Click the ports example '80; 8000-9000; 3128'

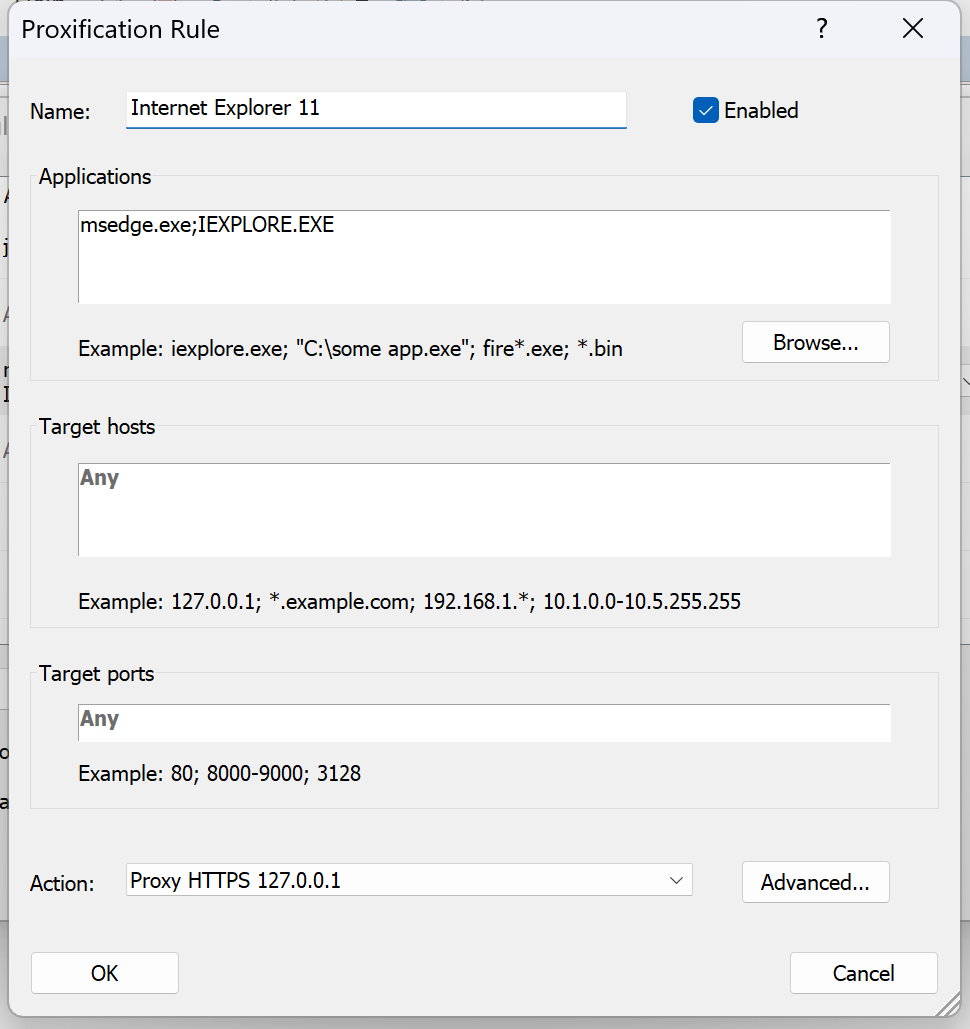click(x=266, y=774)
